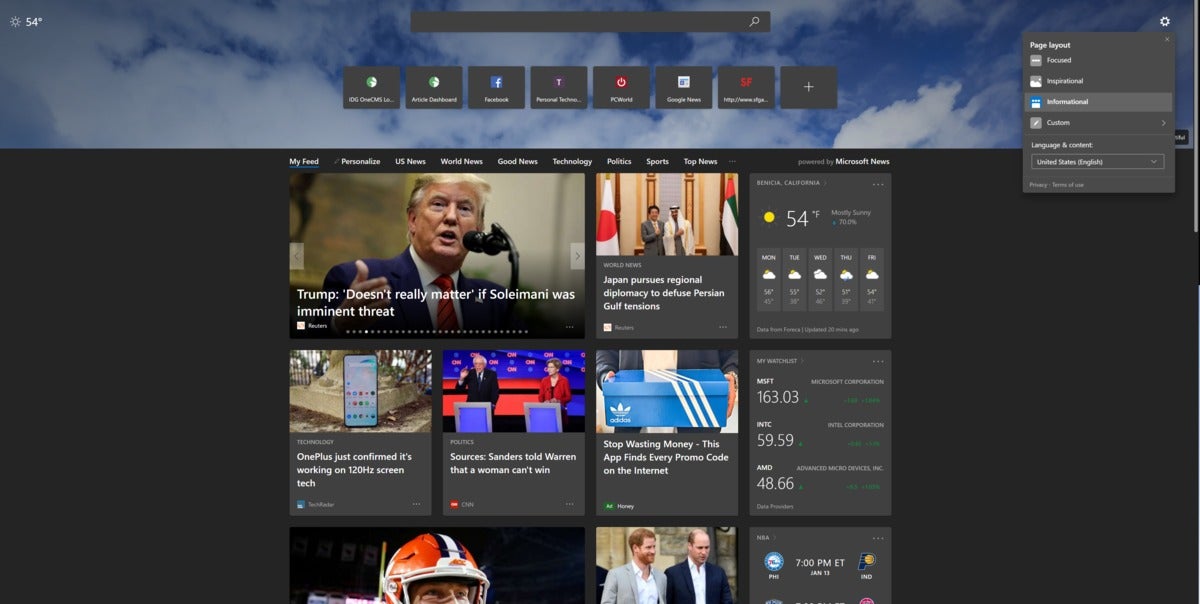
Task: Add a new quick link tile
Action: coord(809,87)
